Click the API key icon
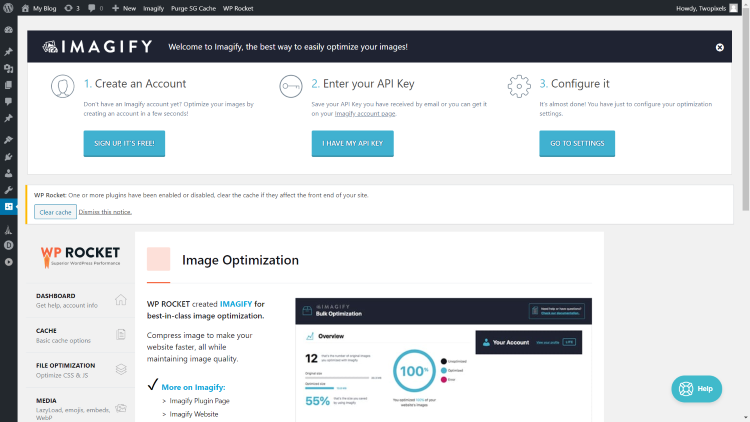 coord(291,86)
